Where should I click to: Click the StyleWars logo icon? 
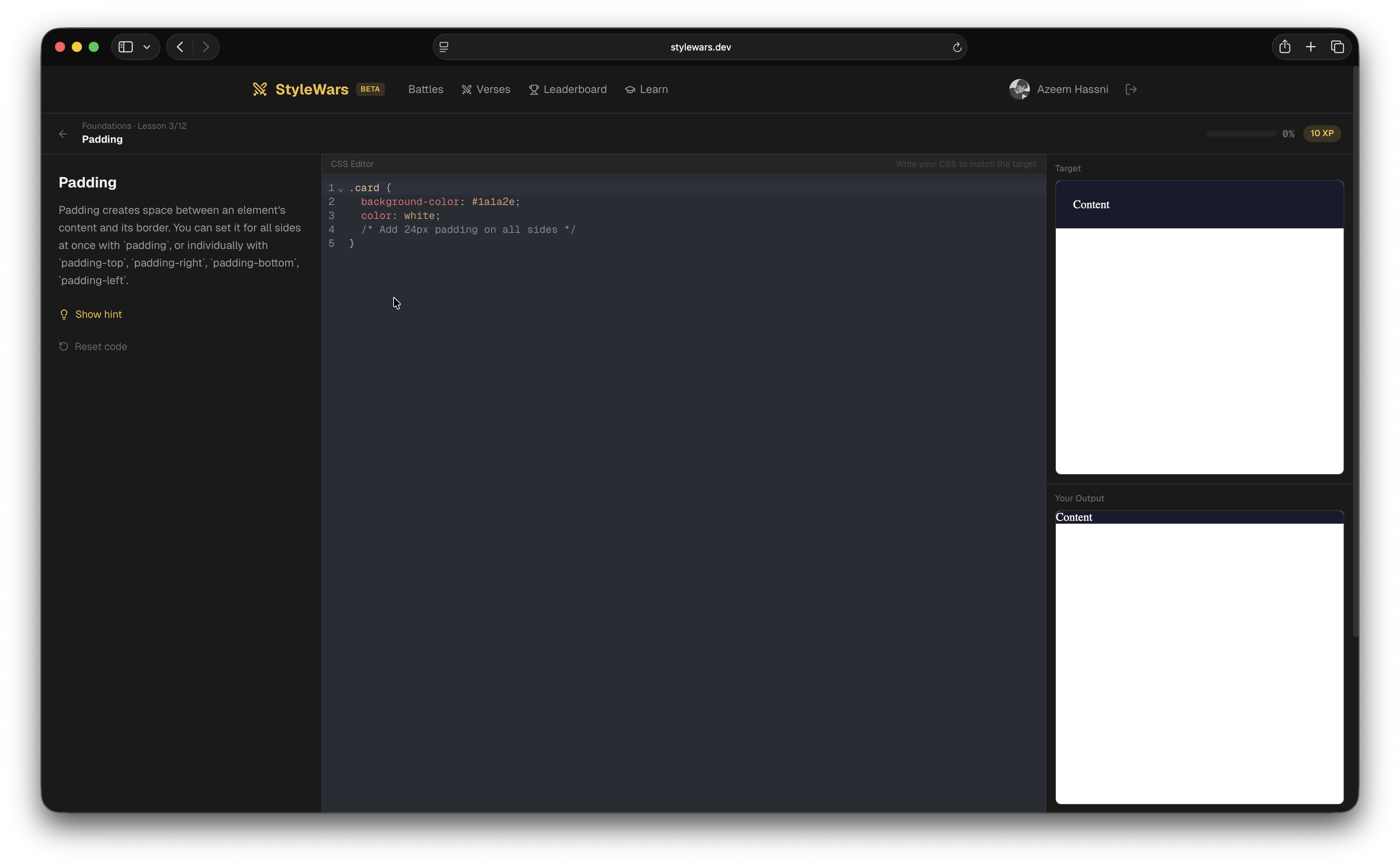(x=260, y=89)
